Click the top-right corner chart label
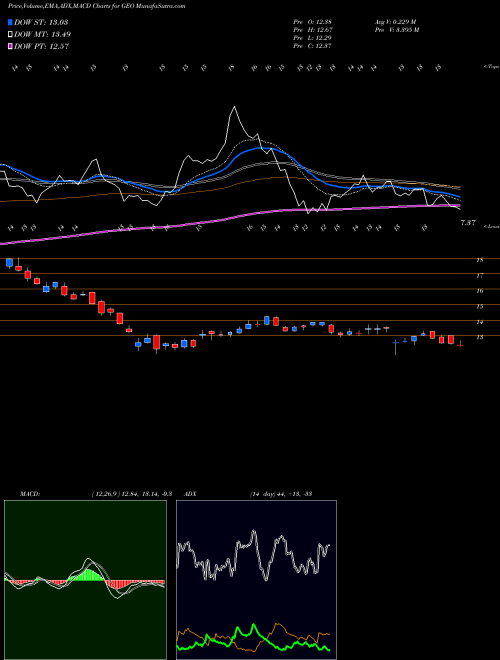The image size is (500, 660). [491, 67]
